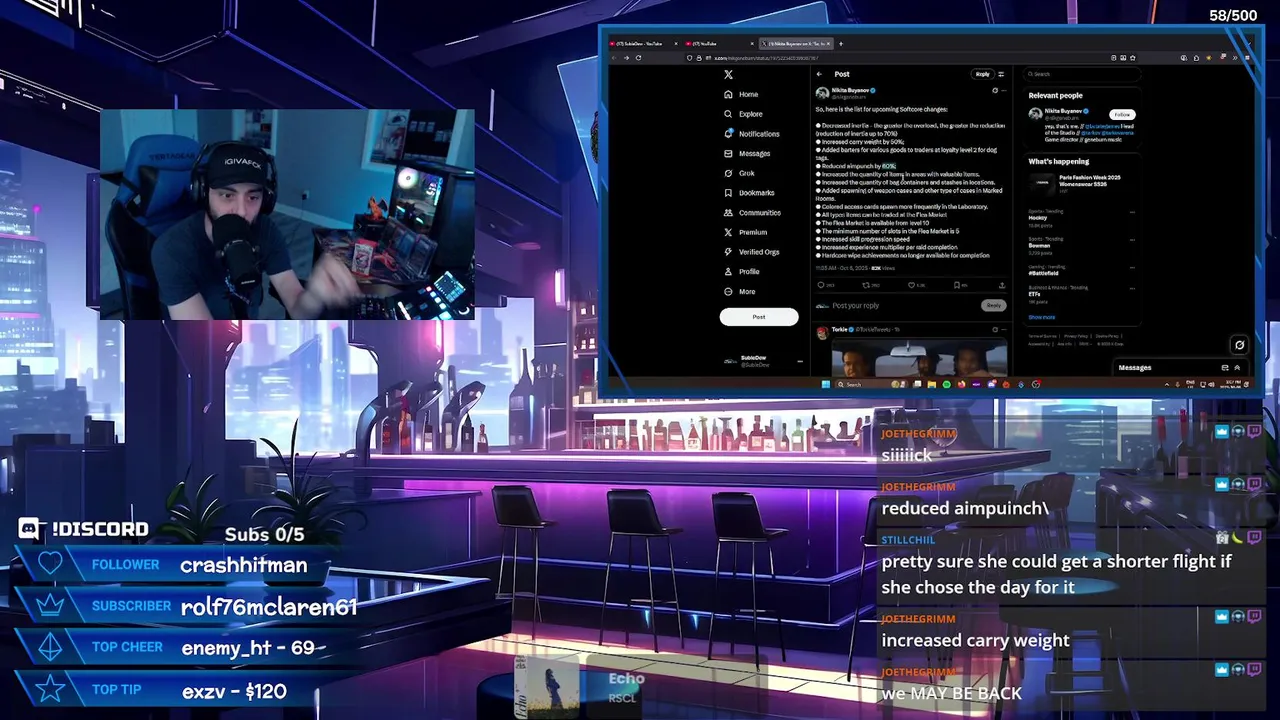Open Grok in the X sidebar
This screenshot has width=1280, height=720.
tap(740, 173)
